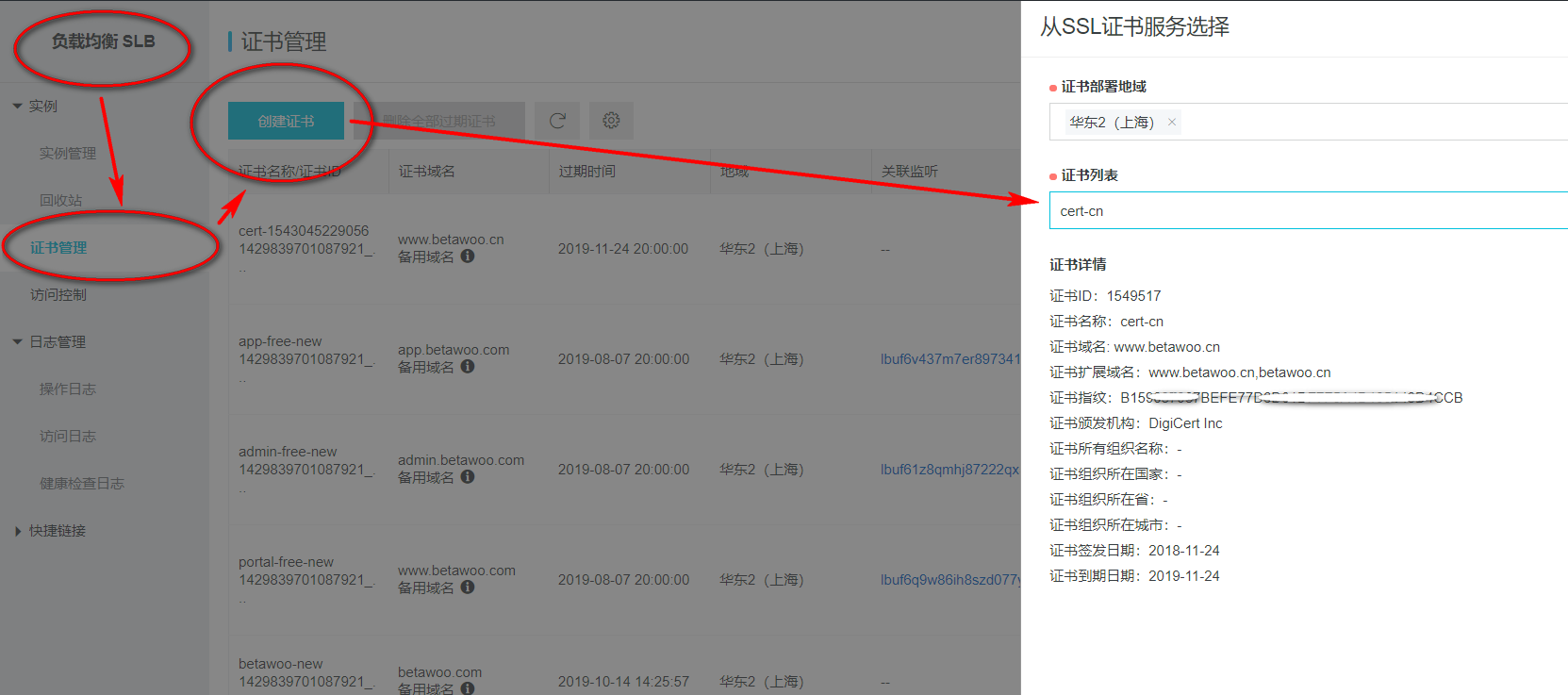Click expiry 2019-11-24 20:00:00 cell

(x=623, y=248)
